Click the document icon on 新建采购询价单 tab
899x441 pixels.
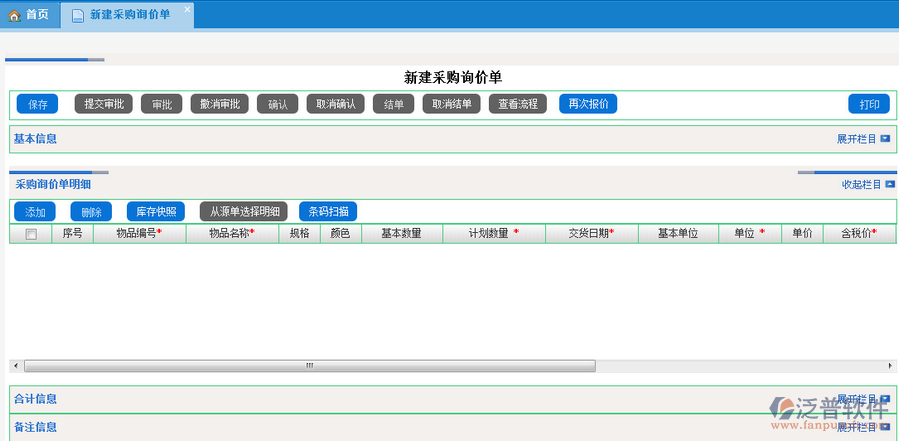(x=78, y=16)
